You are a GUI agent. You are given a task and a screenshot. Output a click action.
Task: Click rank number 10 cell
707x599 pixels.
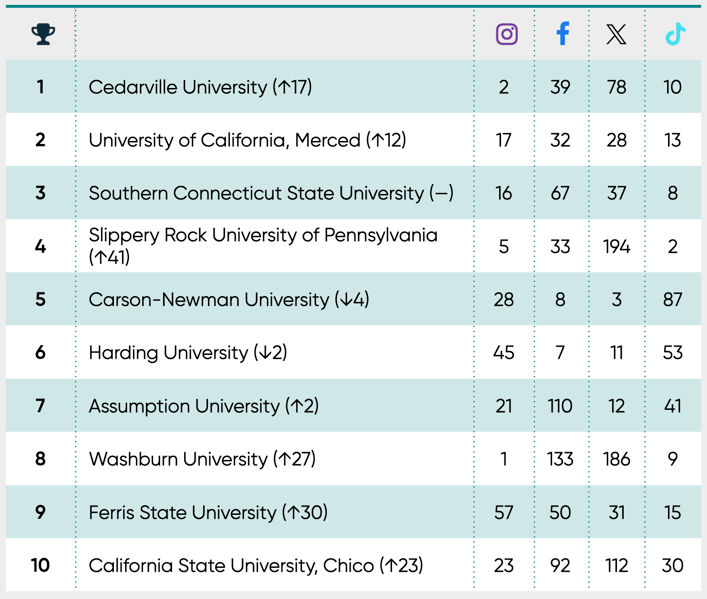40,565
